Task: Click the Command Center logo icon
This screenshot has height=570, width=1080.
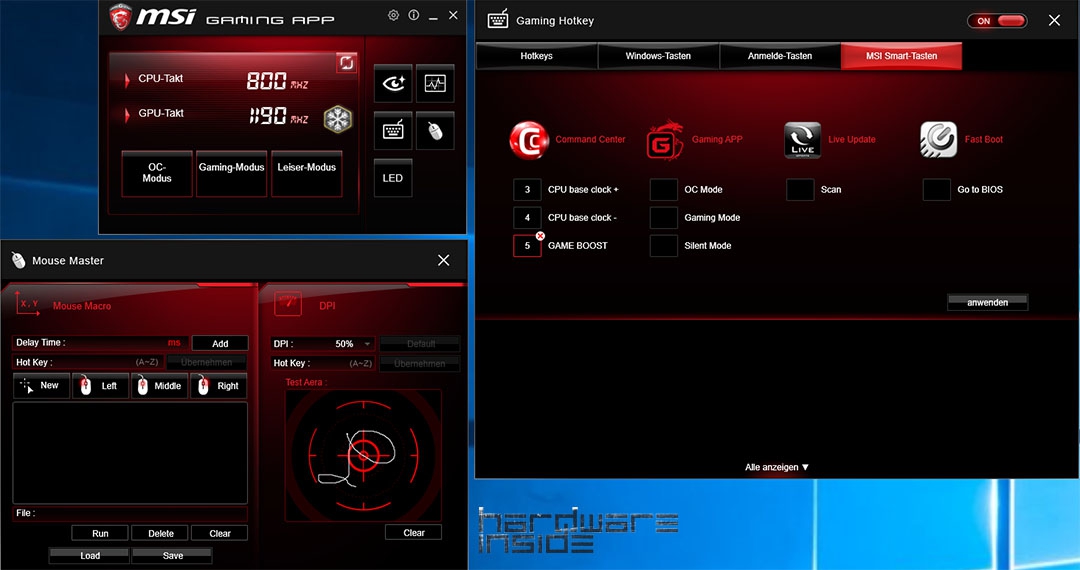Action: tap(529, 140)
